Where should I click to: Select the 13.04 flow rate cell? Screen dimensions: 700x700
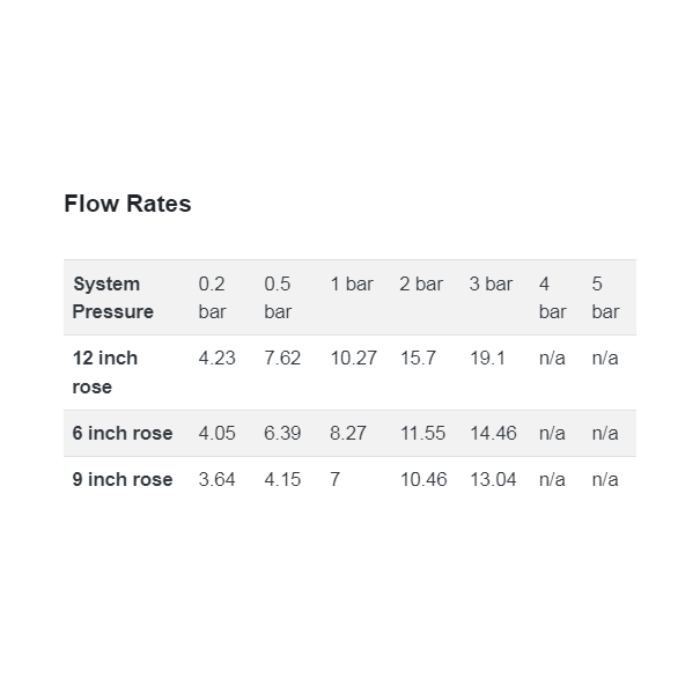493,479
